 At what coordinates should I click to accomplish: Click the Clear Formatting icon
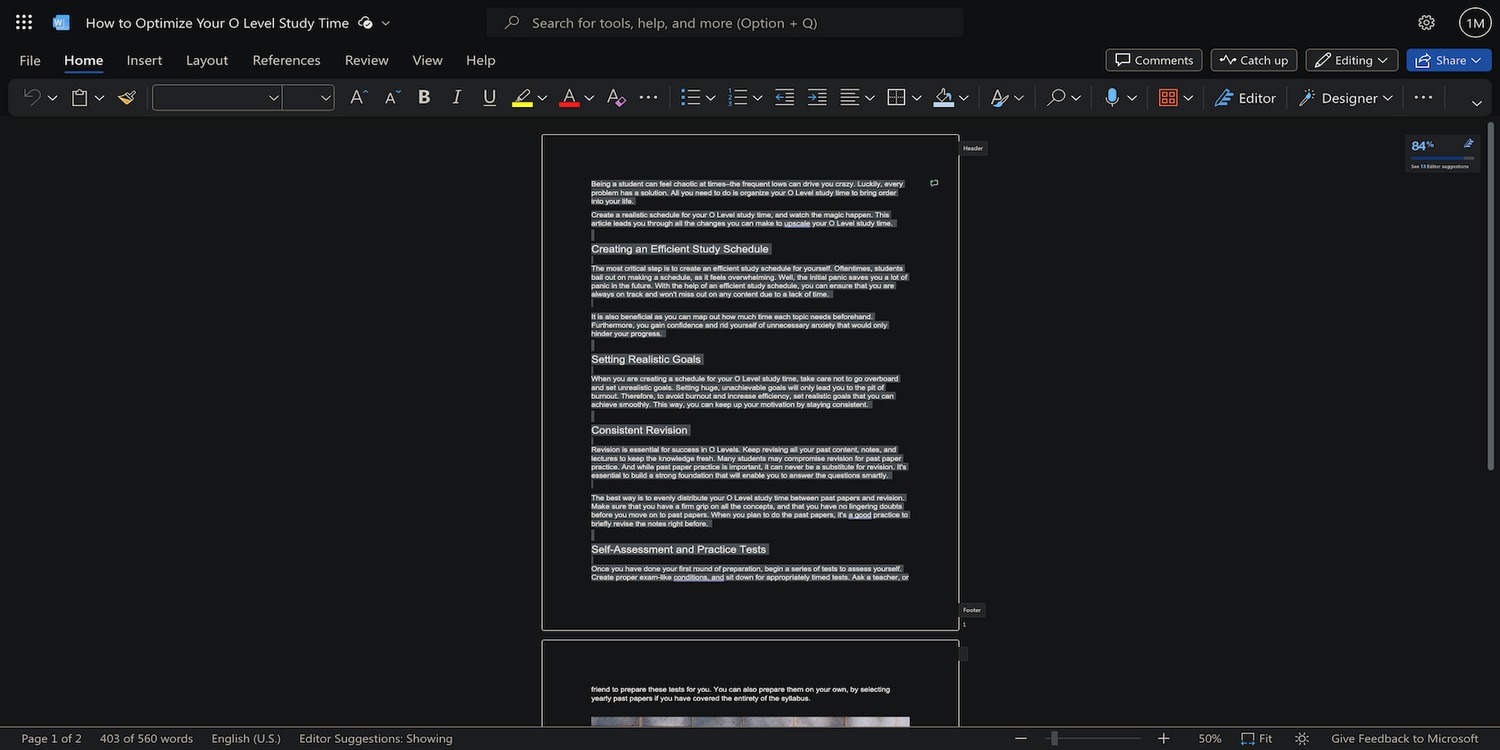[616, 97]
